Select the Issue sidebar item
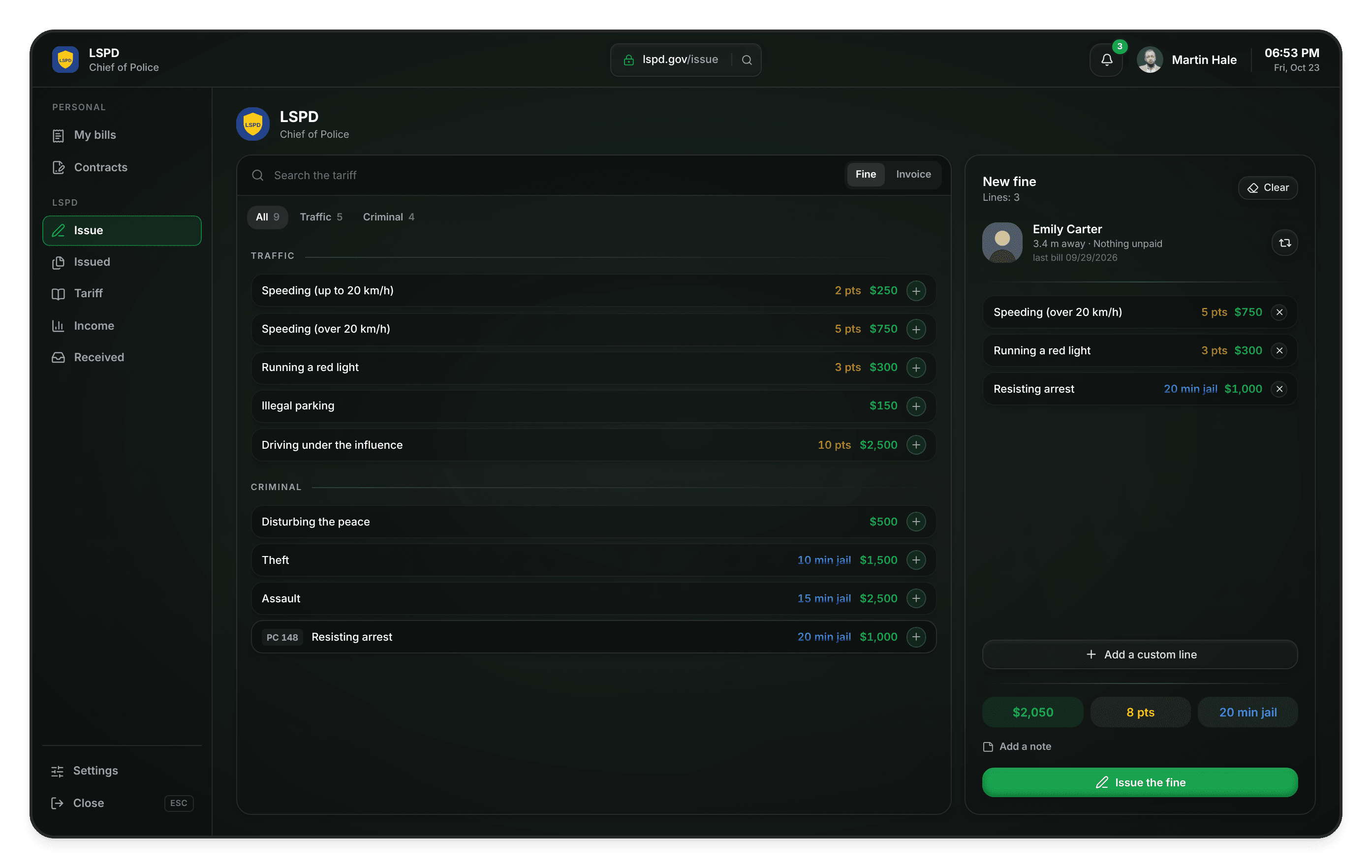Screen dimensions: 1372x868 (122, 231)
